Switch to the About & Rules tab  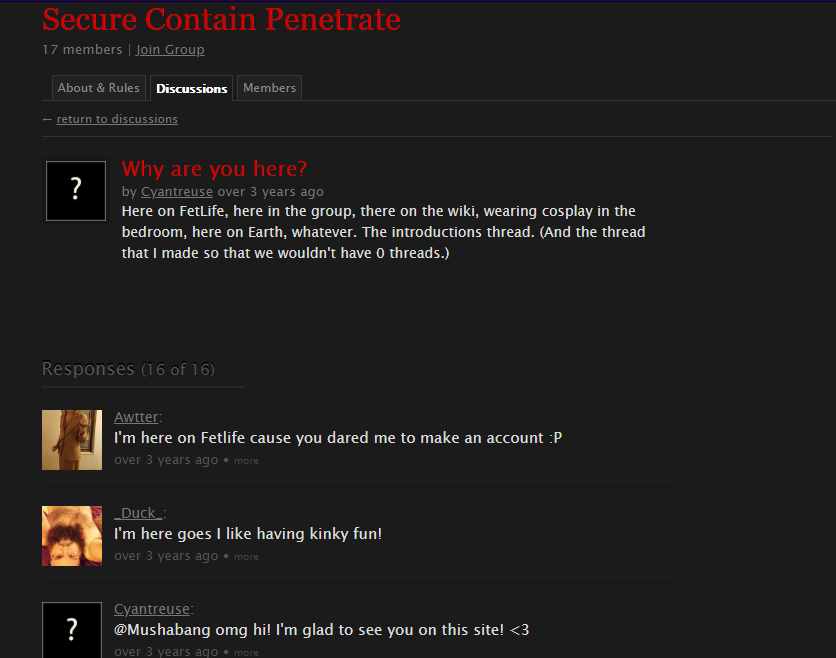point(99,88)
